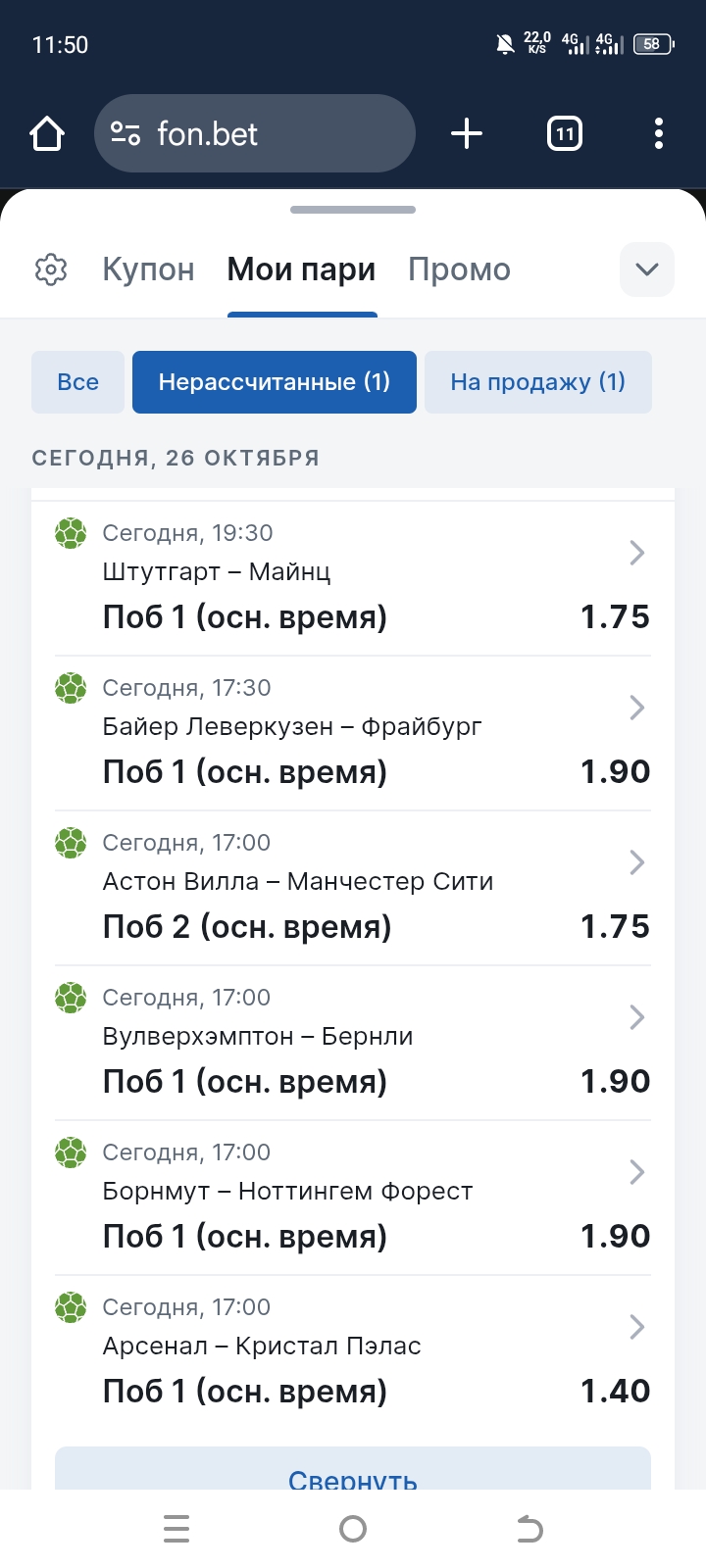Switch to the Промо tab
This screenshot has width=706, height=1568.
tap(459, 269)
